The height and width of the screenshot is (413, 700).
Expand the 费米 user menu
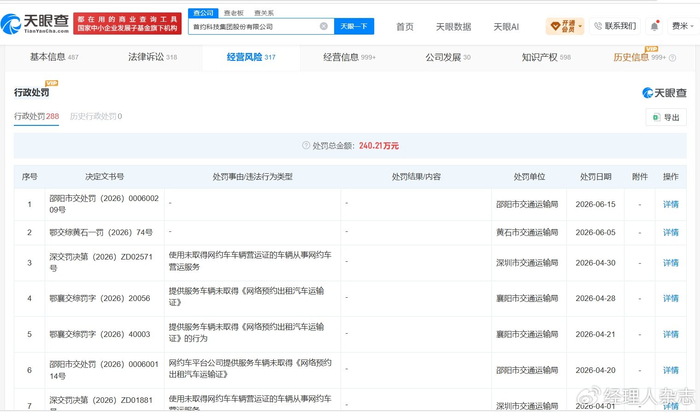pyautogui.click(x=683, y=26)
